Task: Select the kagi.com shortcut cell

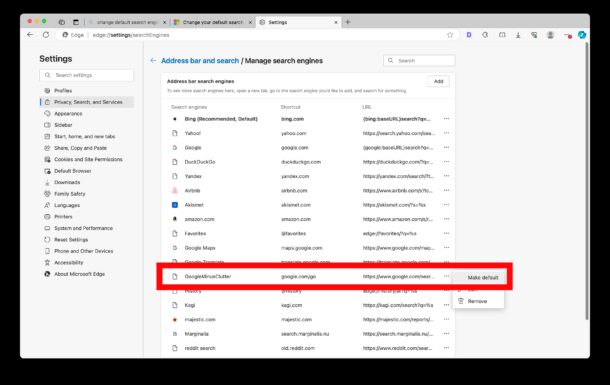Action: [x=291, y=305]
